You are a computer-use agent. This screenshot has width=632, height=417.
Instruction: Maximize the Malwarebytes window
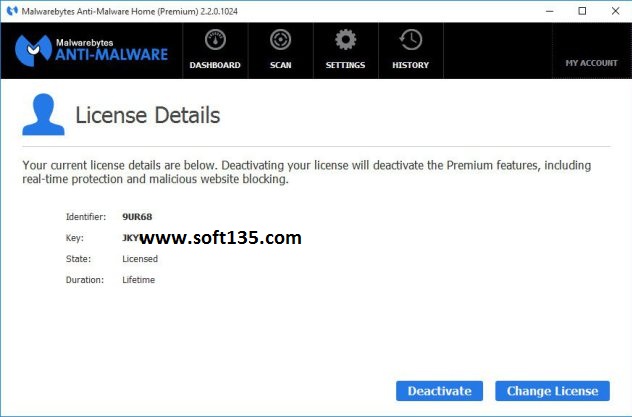tap(582, 11)
